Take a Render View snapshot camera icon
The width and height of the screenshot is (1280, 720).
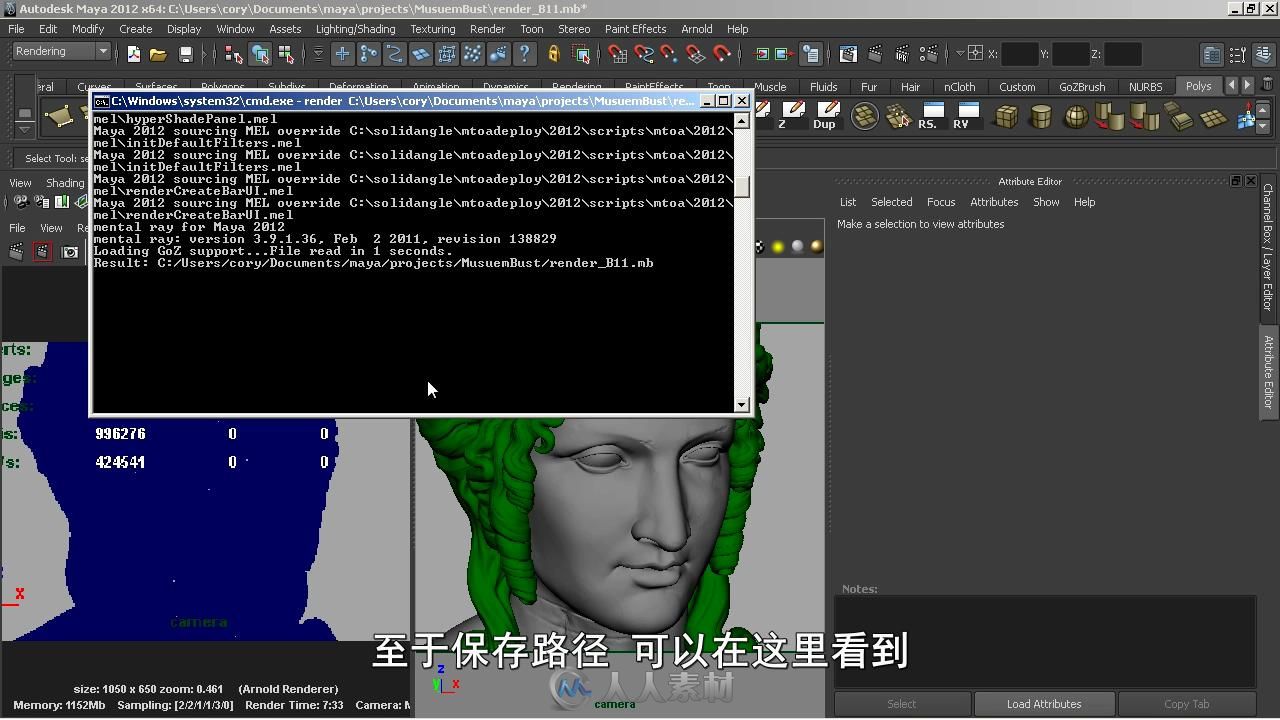(x=69, y=252)
